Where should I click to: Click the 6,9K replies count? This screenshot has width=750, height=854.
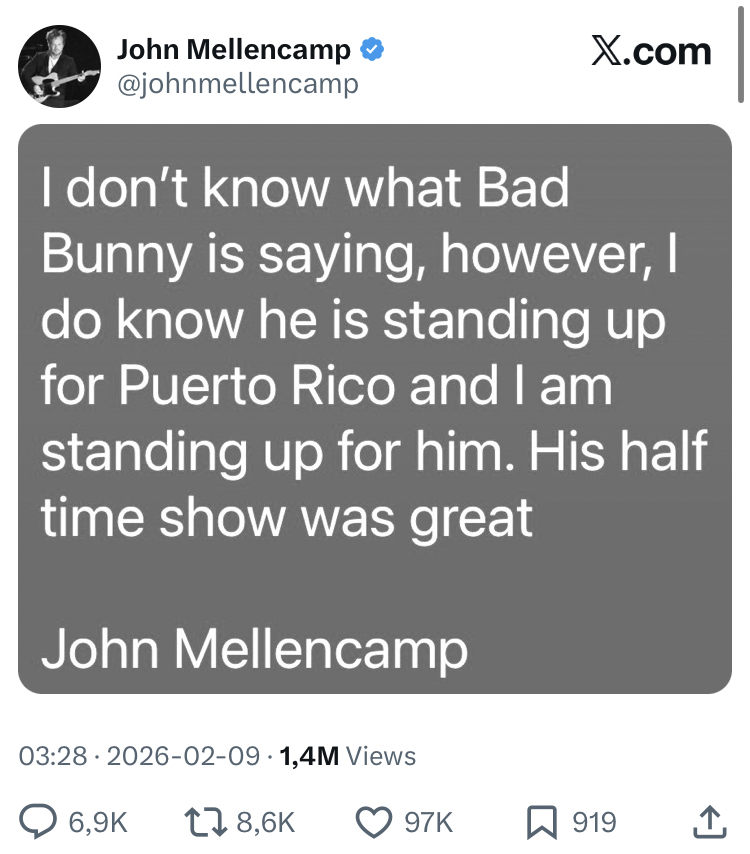[x=98, y=822]
